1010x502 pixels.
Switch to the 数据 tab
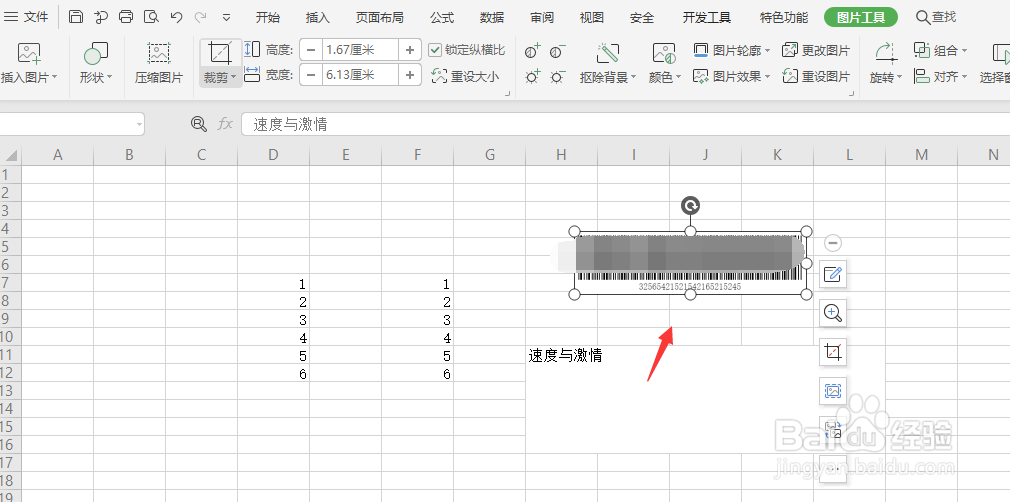tap(492, 17)
